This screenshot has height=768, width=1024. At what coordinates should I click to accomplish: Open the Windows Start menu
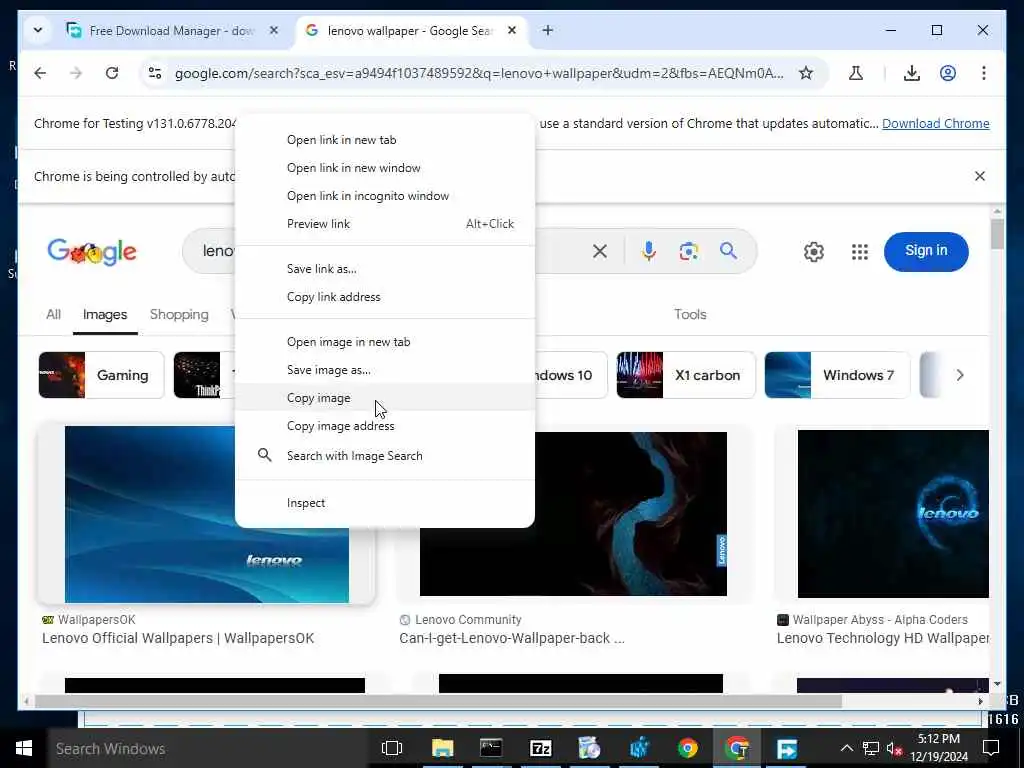pos(24,748)
